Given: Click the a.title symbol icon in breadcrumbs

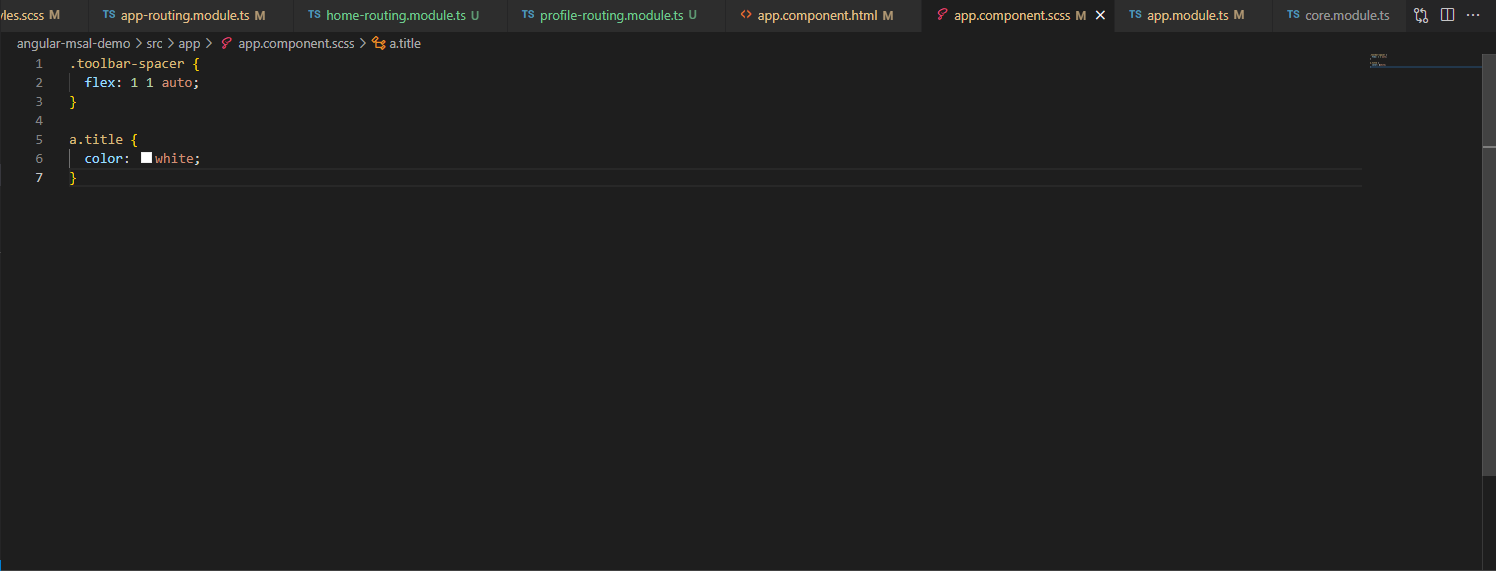Looking at the screenshot, I should point(378,44).
